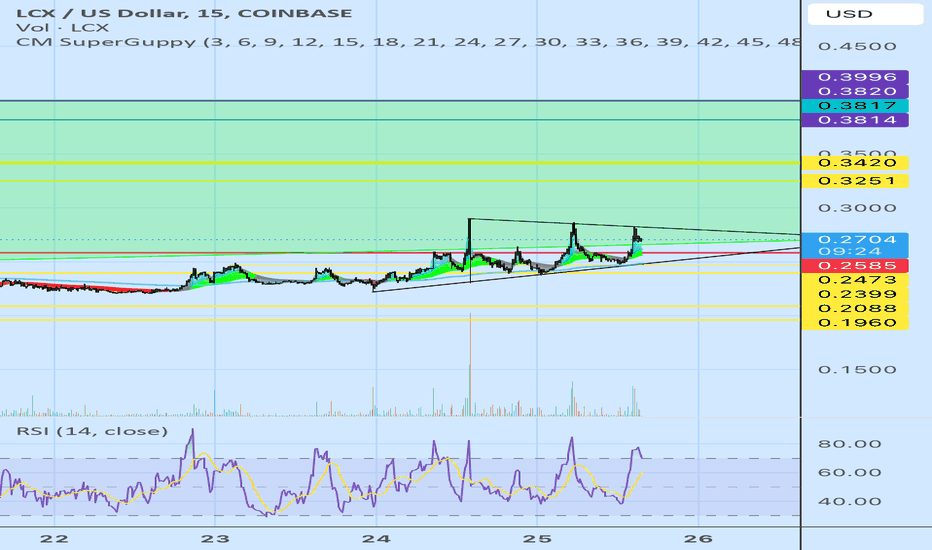Click the 0.3817 teal price label

pos(855,105)
